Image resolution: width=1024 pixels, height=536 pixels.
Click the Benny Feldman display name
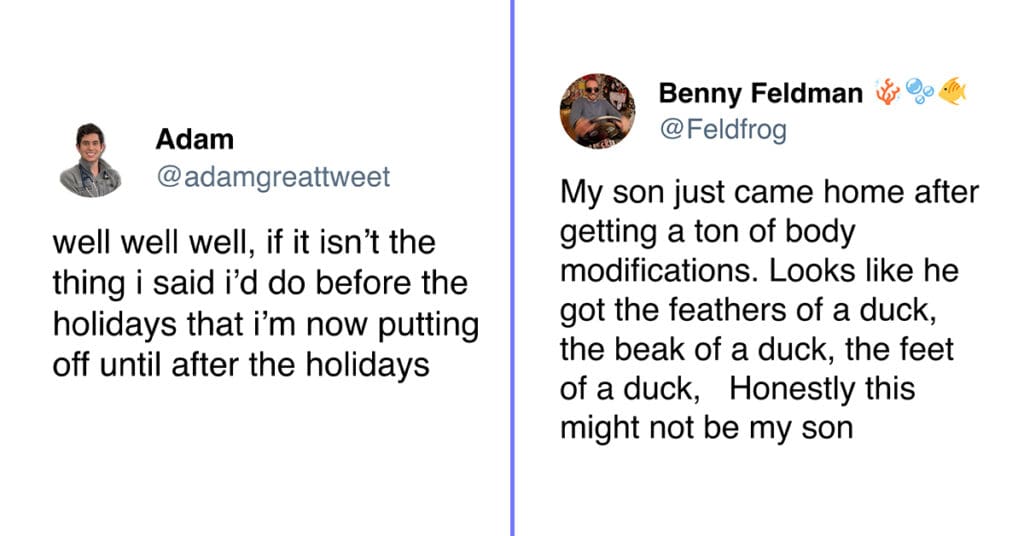[x=760, y=93]
